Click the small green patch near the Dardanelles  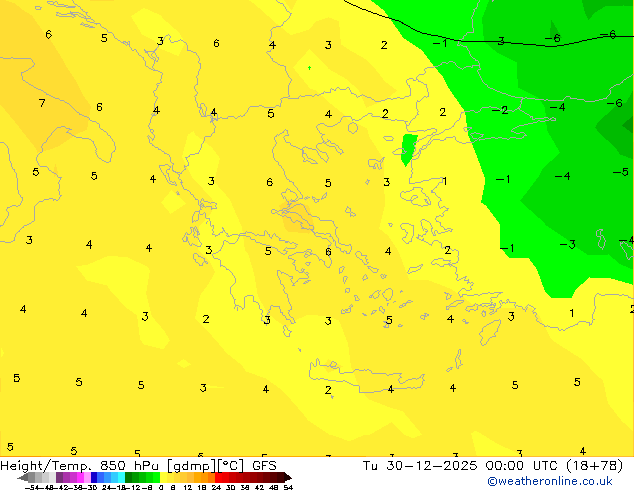coord(409,150)
